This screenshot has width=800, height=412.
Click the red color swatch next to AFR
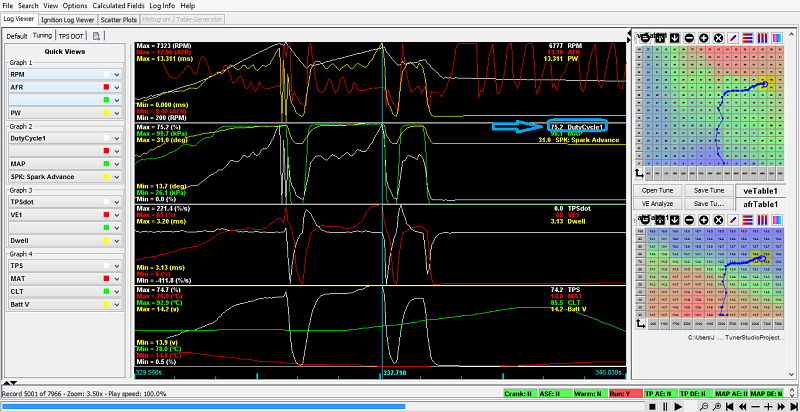pyautogui.click(x=106, y=87)
